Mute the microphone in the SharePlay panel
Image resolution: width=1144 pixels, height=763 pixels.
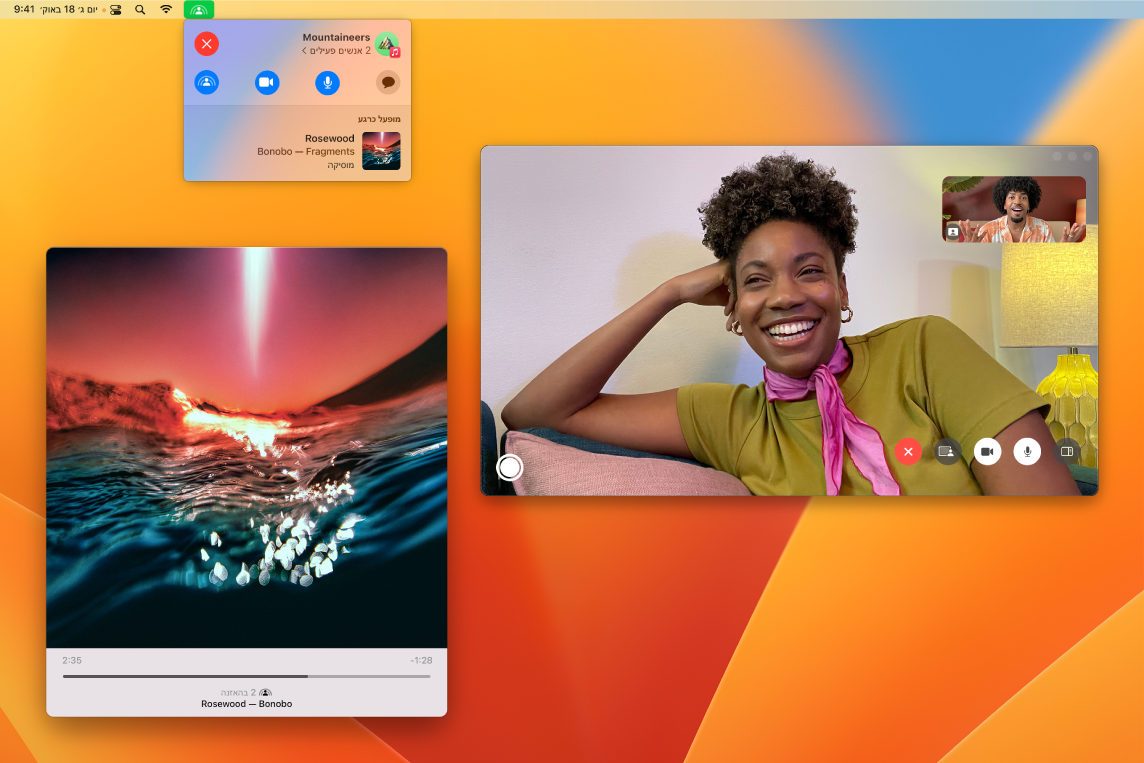pos(327,83)
